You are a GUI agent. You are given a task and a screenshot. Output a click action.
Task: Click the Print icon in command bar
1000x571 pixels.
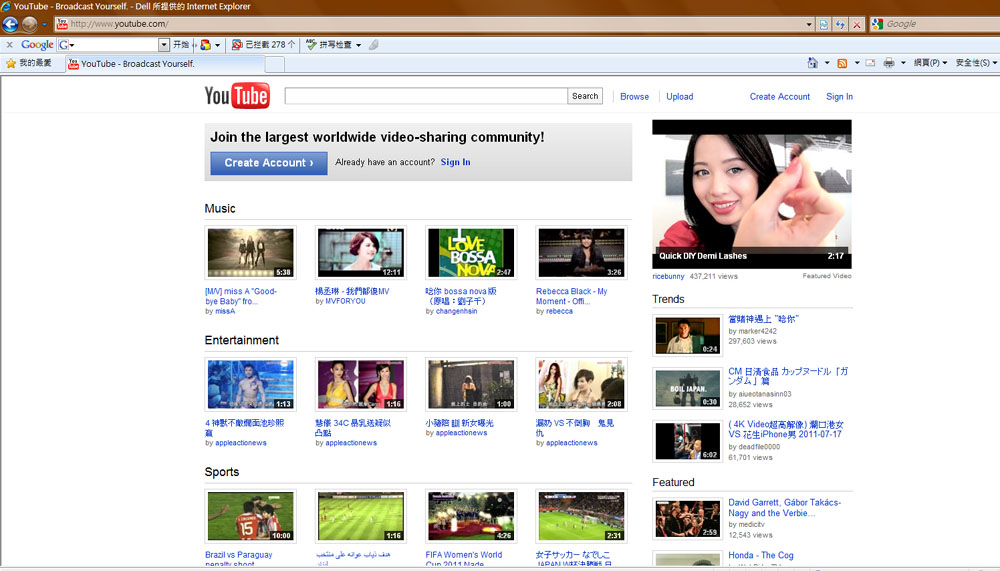coord(888,63)
